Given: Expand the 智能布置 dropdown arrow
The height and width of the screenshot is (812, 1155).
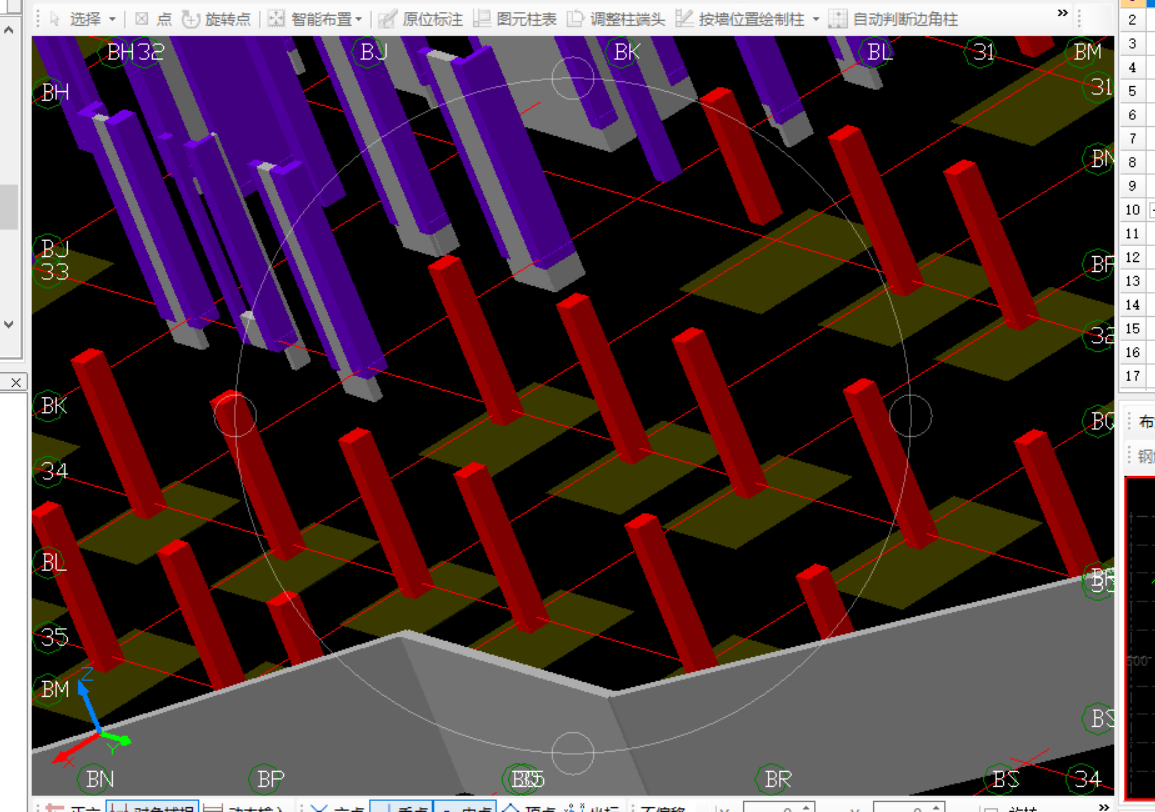Looking at the screenshot, I should pos(359,19).
